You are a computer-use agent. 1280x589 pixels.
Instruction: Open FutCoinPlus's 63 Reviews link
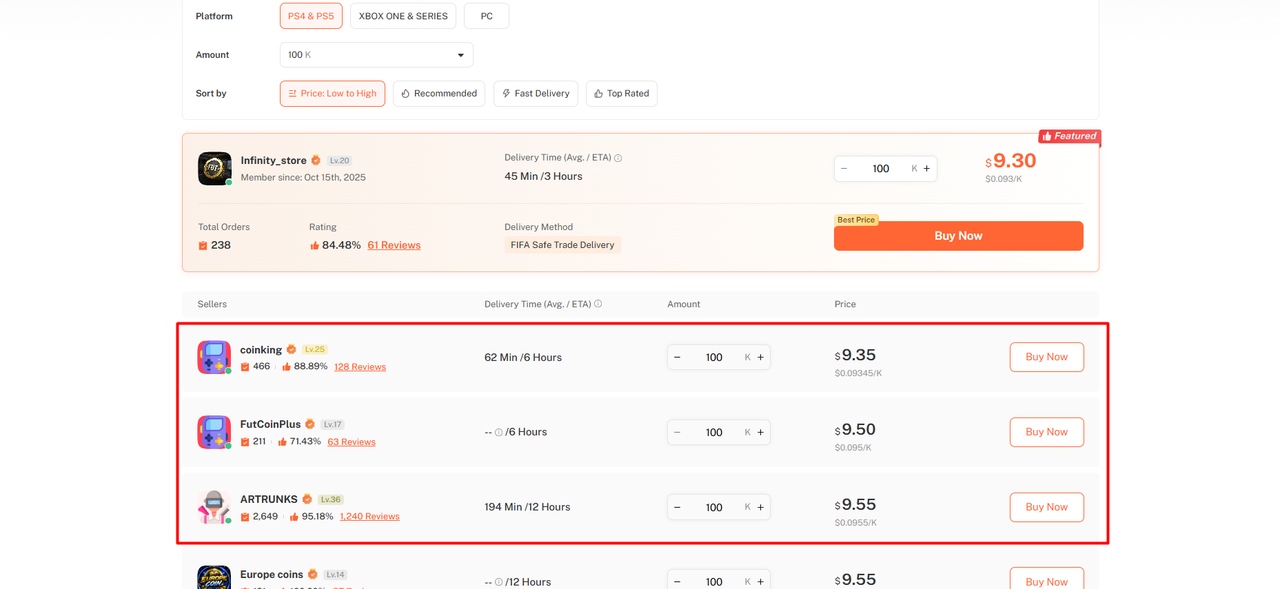point(351,442)
